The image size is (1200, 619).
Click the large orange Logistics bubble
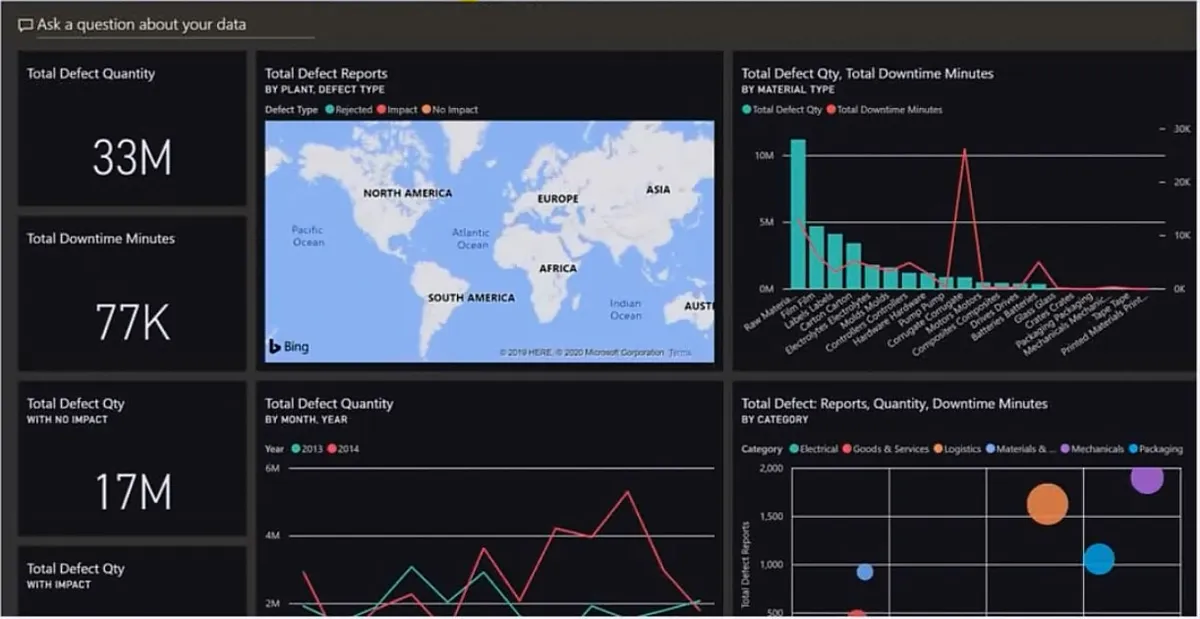[x=1048, y=504]
